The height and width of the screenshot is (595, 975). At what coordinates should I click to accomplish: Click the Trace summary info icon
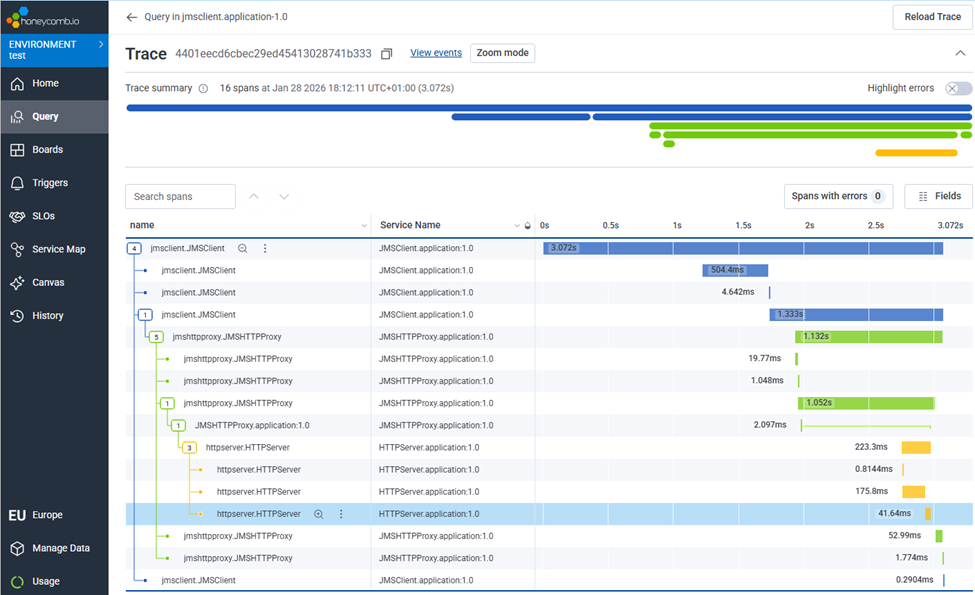tap(203, 88)
